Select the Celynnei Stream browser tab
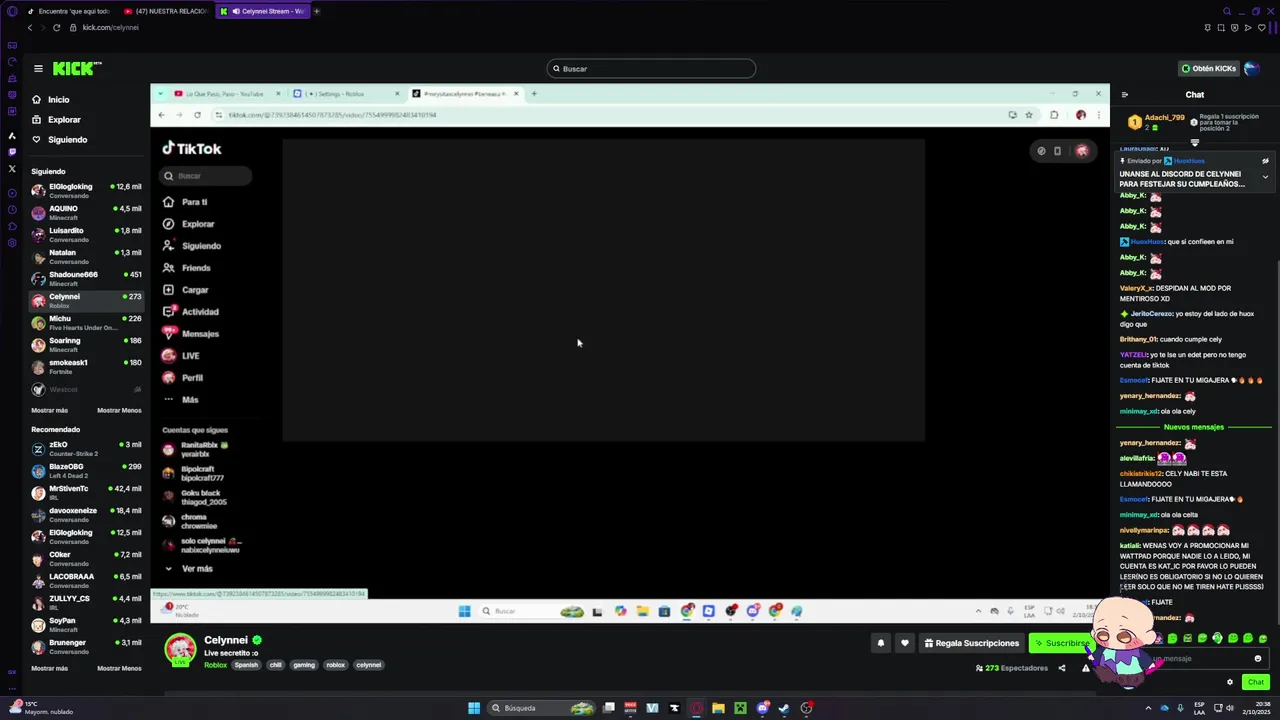The width and height of the screenshot is (1280, 720). tap(262, 11)
